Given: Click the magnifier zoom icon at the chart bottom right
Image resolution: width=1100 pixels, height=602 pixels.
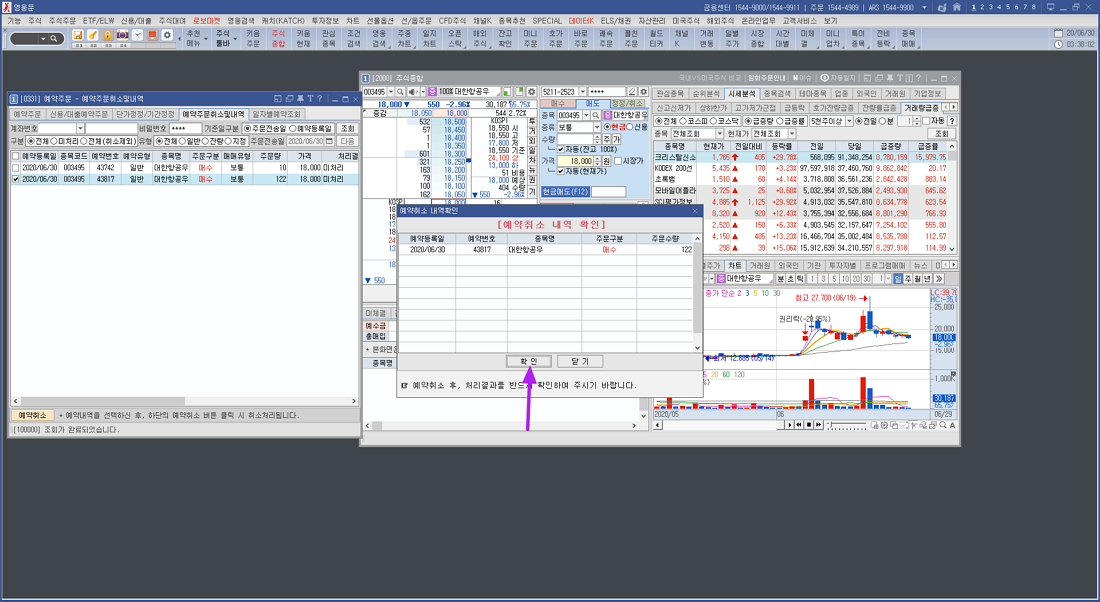Looking at the screenshot, I should click(x=944, y=425).
